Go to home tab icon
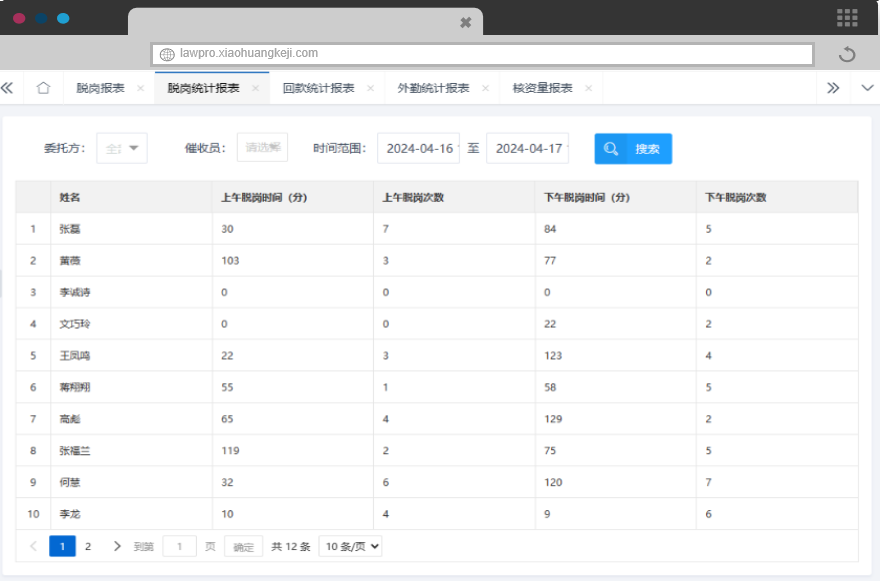This screenshot has width=880, height=581. tap(43, 88)
